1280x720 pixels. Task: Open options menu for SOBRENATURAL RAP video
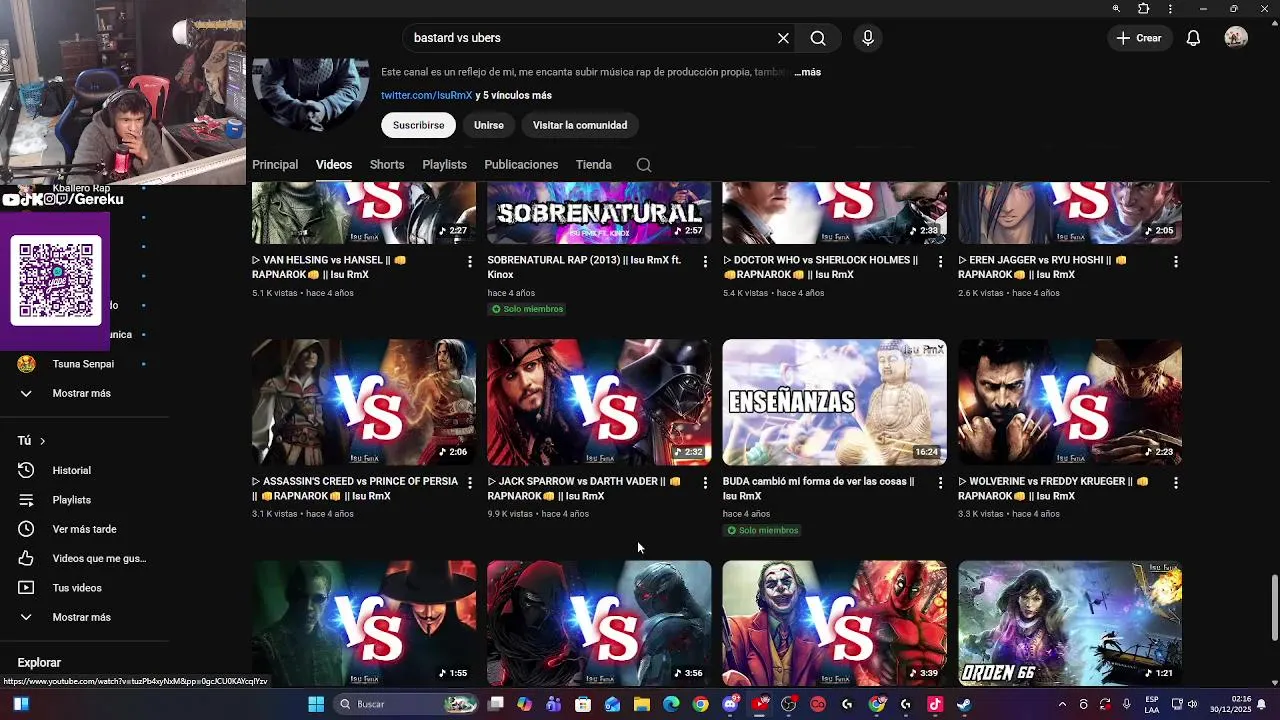click(705, 261)
